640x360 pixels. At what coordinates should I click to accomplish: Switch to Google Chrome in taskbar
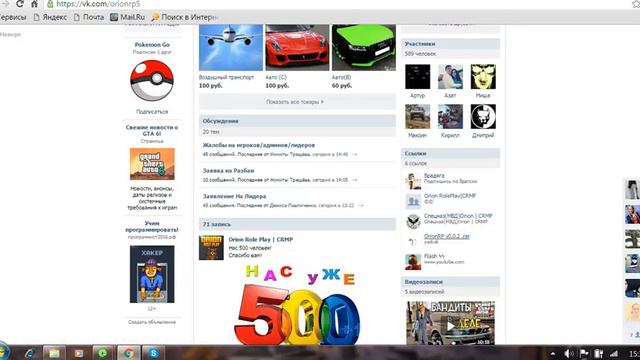pyautogui.click(x=129, y=353)
